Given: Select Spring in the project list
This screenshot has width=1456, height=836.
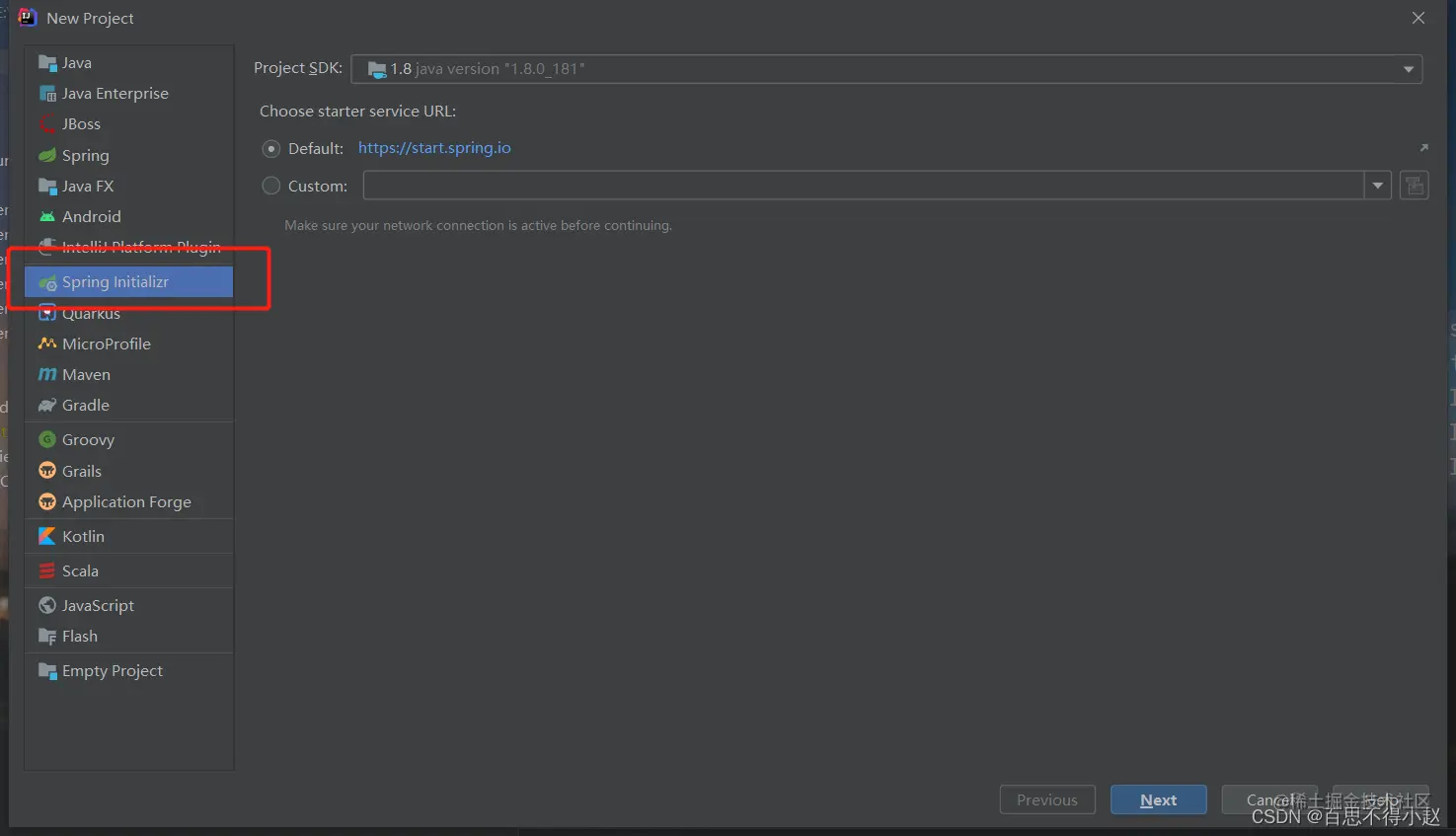Looking at the screenshot, I should coord(128,155).
